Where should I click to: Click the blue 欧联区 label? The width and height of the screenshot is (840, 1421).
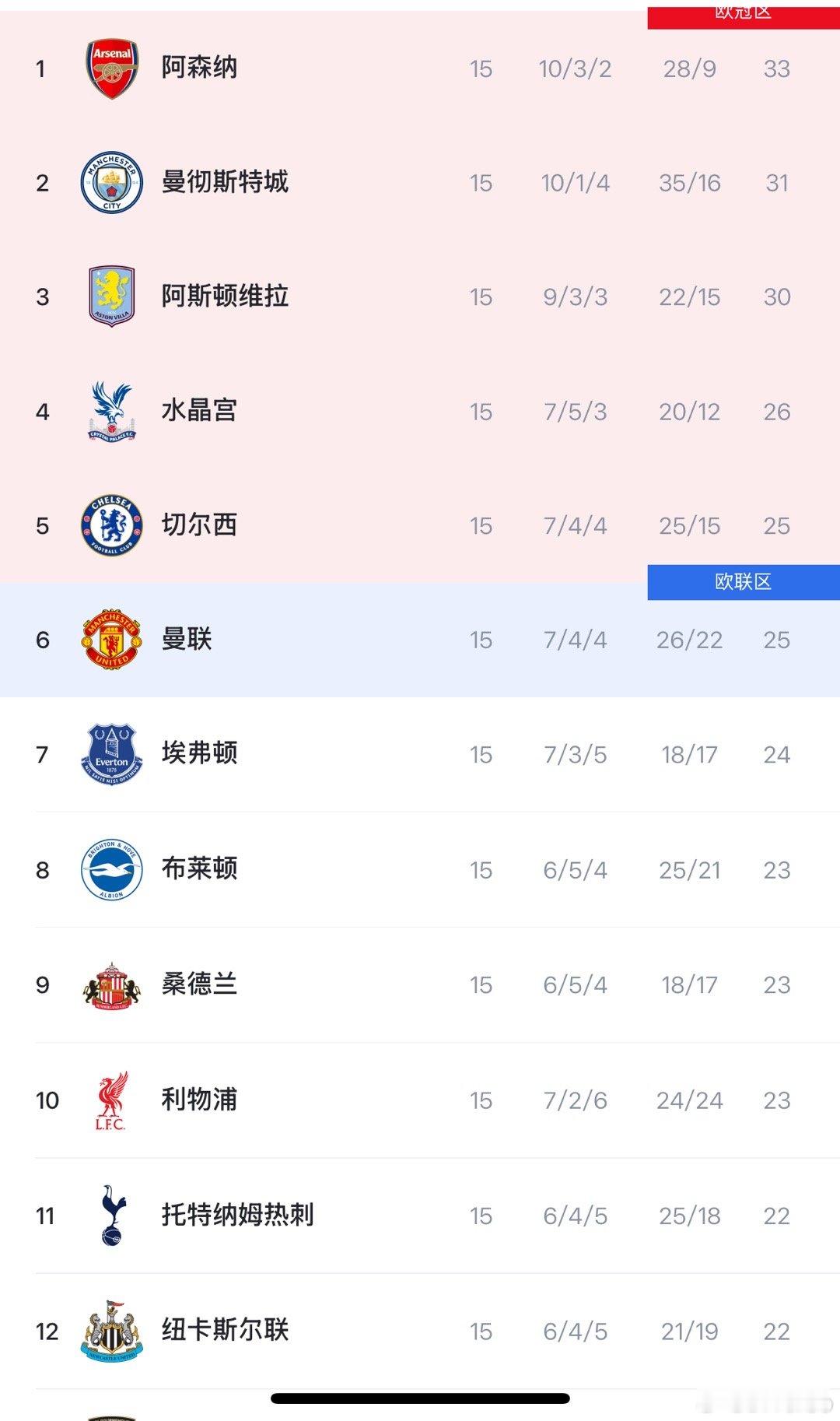tap(744, 582)
